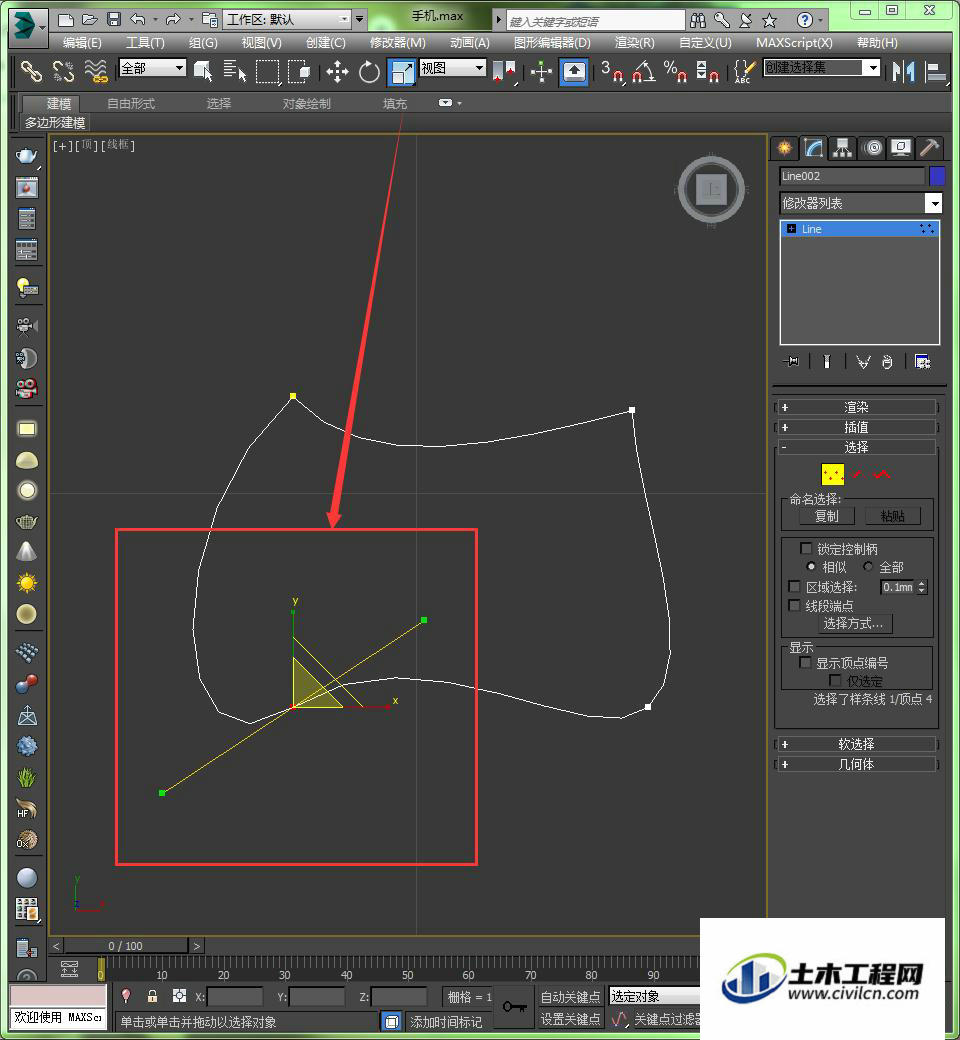This screenshot has width=960, height=1040.
Task: Click the 0 / 100 time slider
Action: pos(125,946)
